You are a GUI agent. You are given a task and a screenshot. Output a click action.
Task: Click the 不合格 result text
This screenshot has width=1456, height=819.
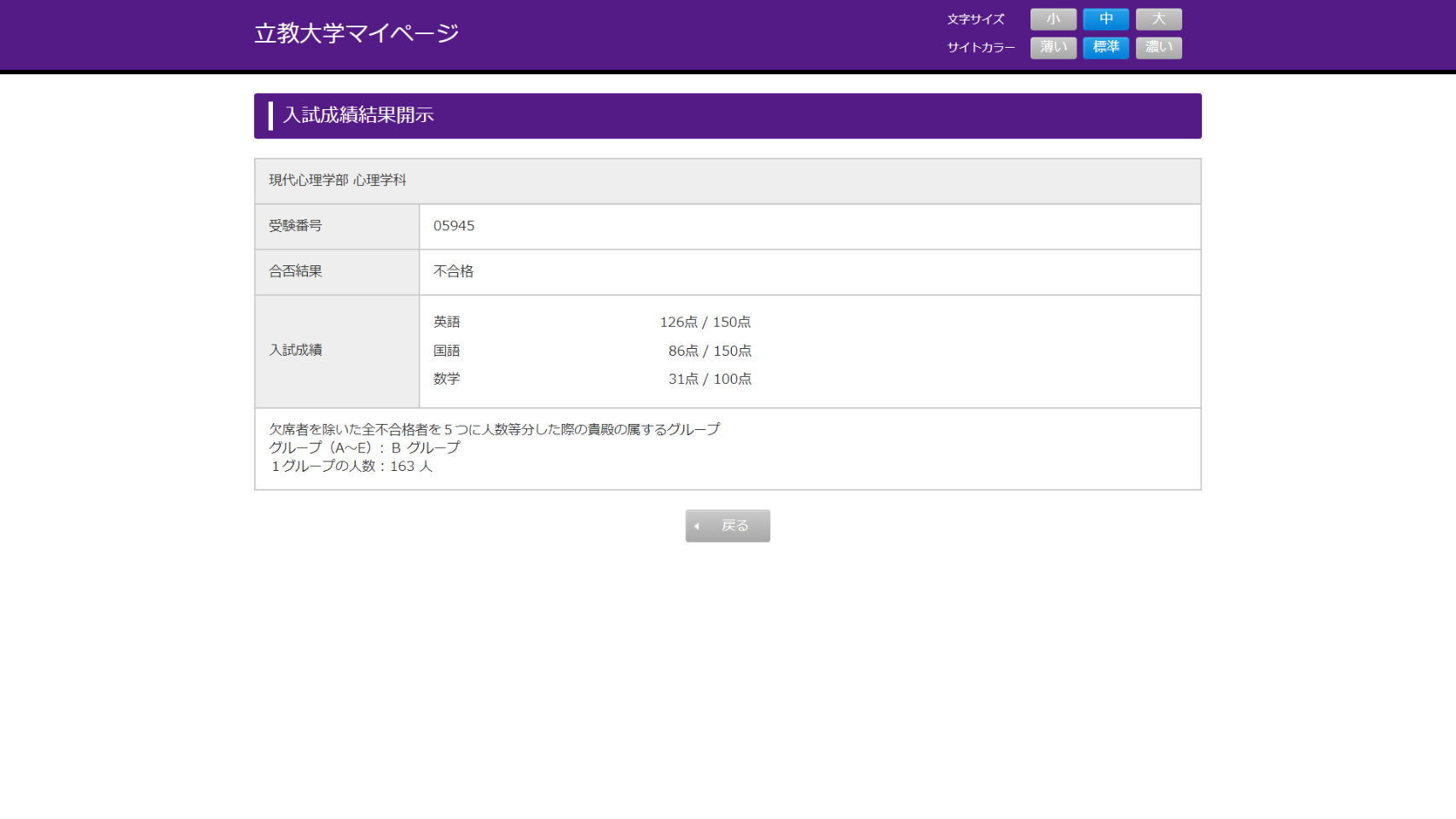point(453,271)
